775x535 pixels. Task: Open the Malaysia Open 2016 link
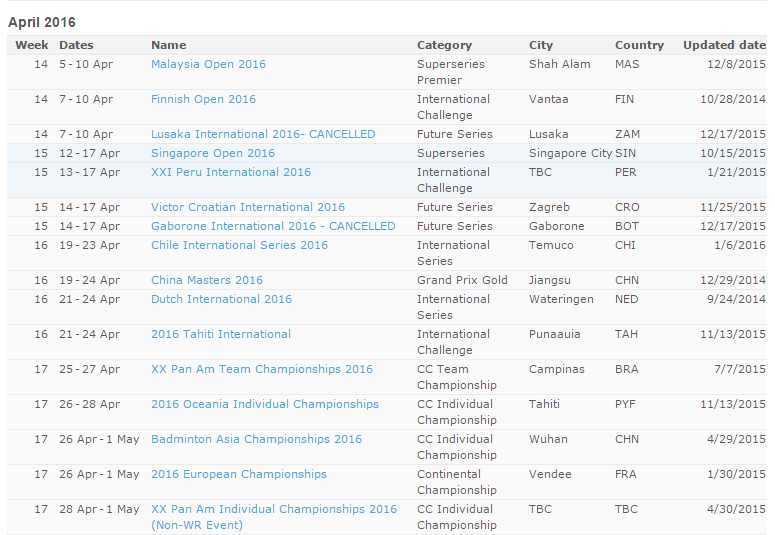pyautogui.click(x=208, y=64)
